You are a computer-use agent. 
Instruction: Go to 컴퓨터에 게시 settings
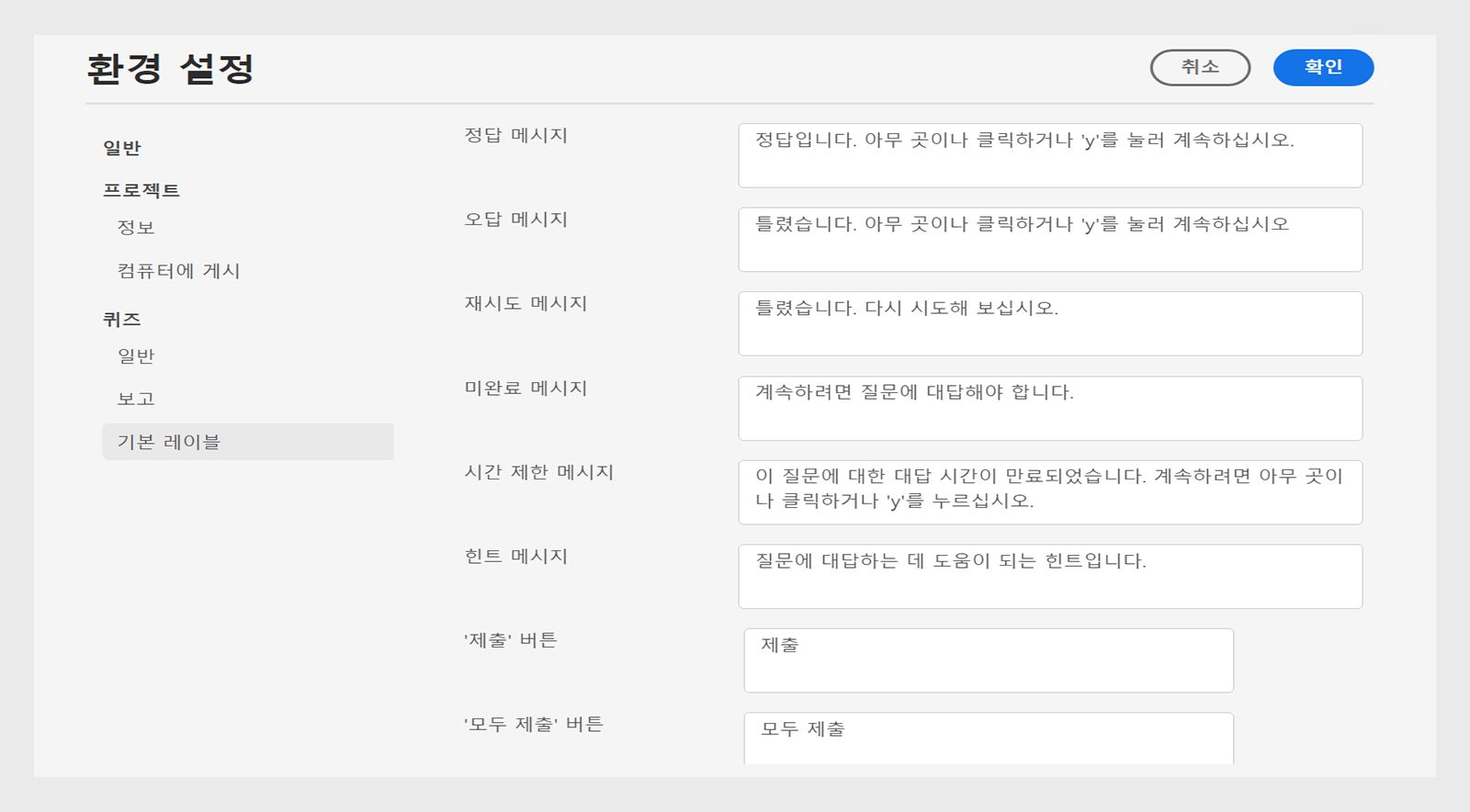(178, 271)
